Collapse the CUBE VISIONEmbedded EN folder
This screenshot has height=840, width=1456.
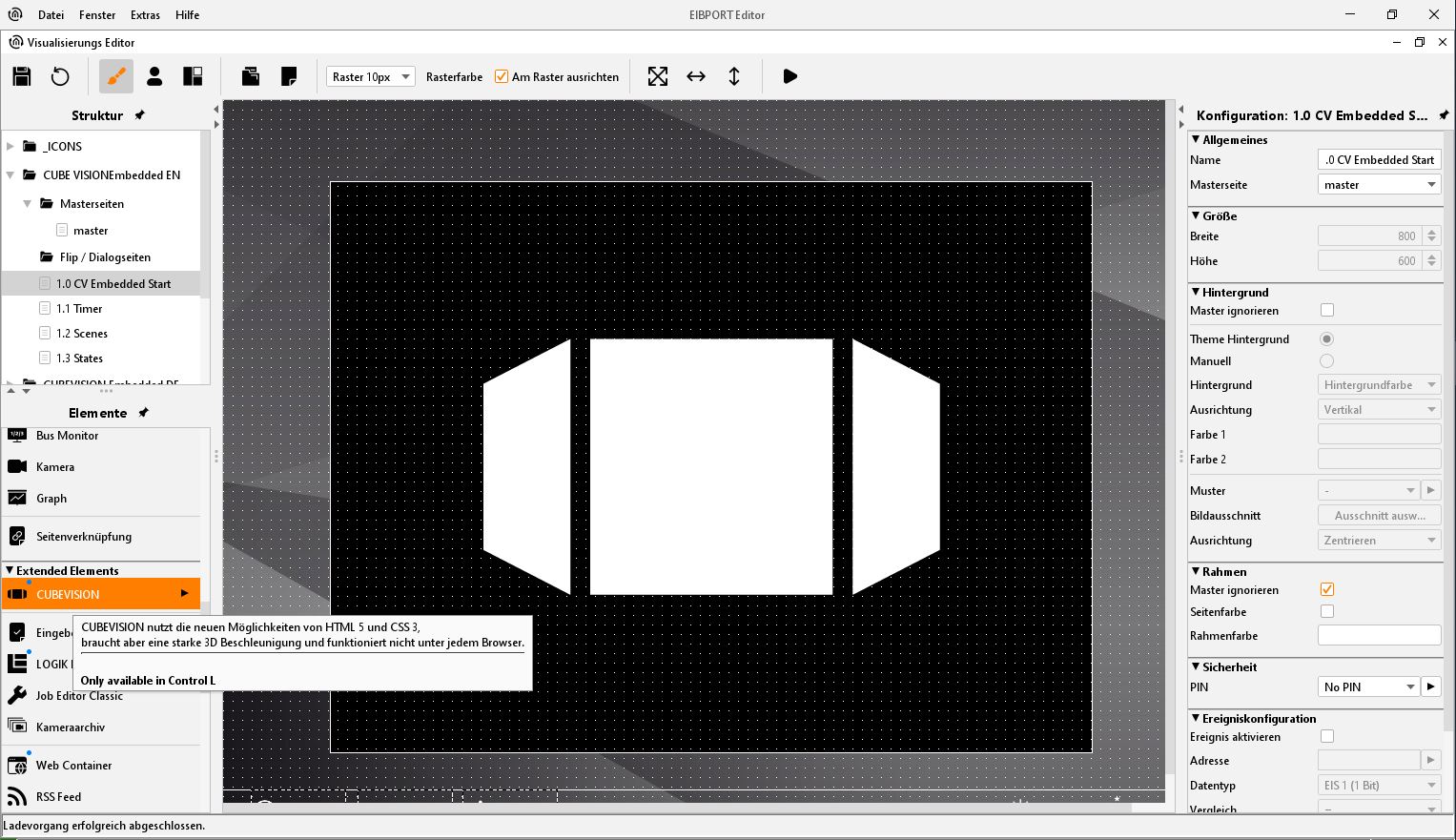click(10, 175)
